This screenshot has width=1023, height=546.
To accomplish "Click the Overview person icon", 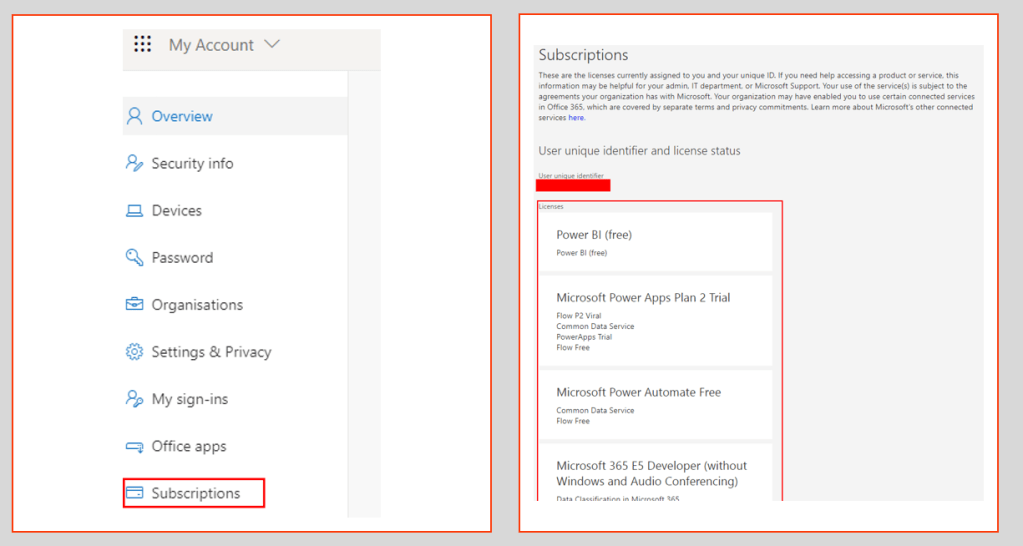I will click(134, 116).
